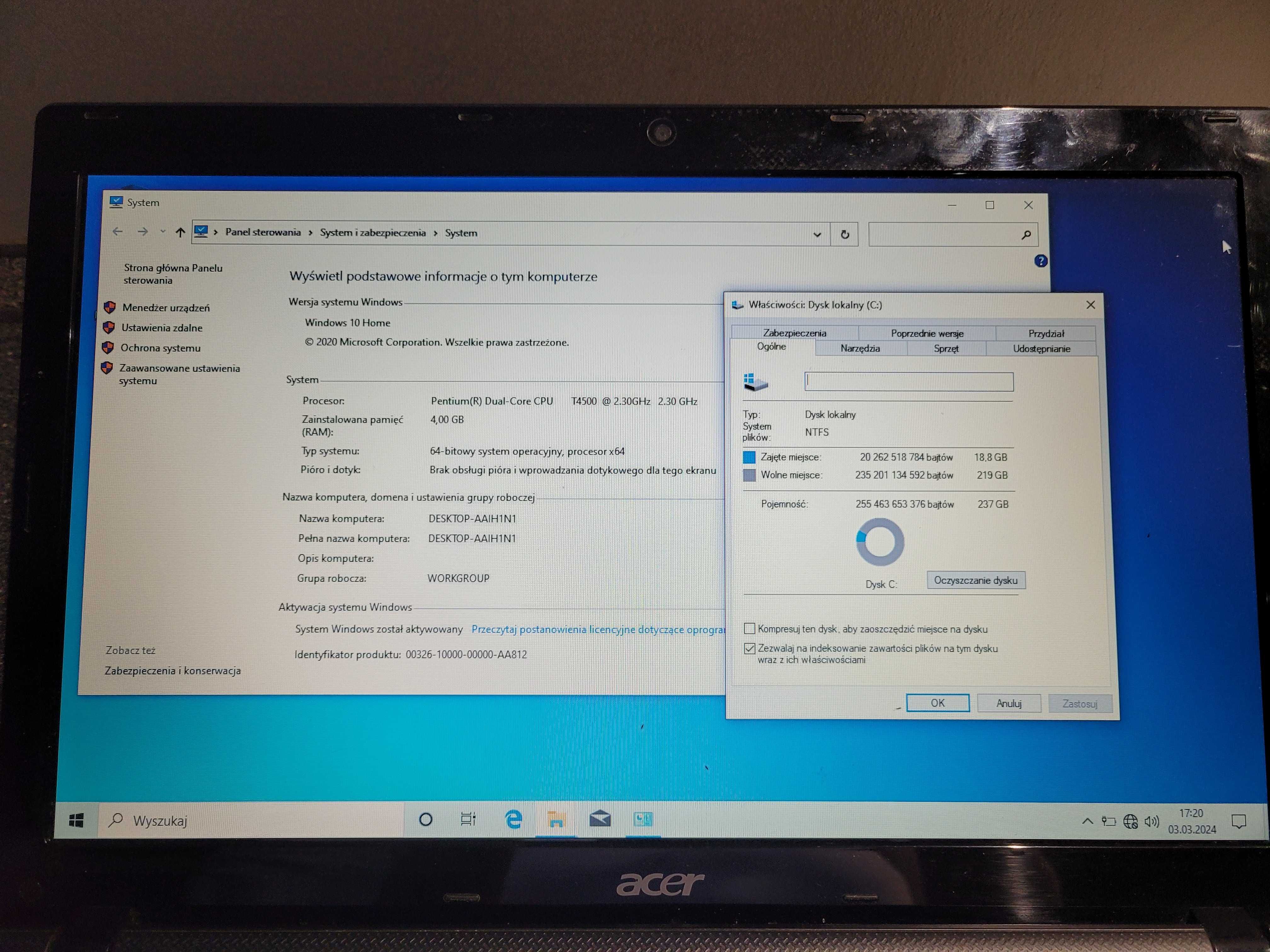The height and width of the screenshot is (952, 1270).
Task: Click the volume speaker tray icon
Action: pyautogui.click(x=1151, y=822)
